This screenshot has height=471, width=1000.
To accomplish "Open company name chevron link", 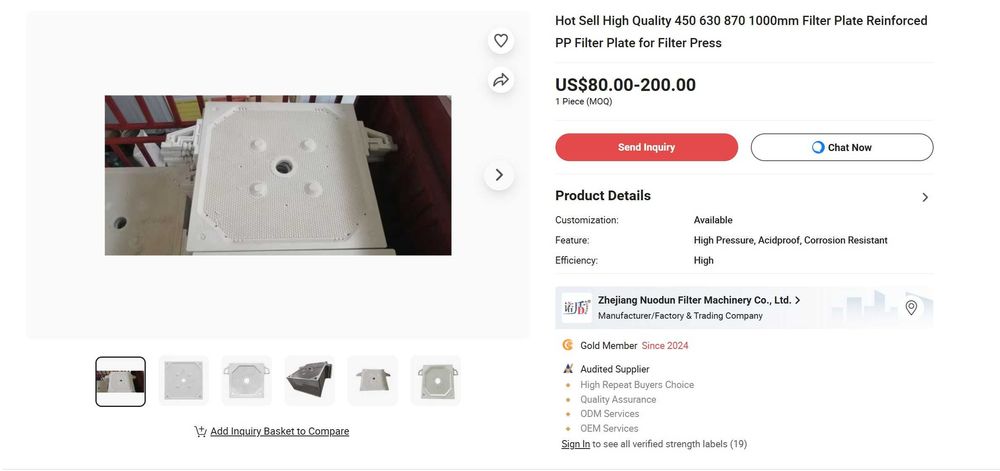I will [797, 300].
